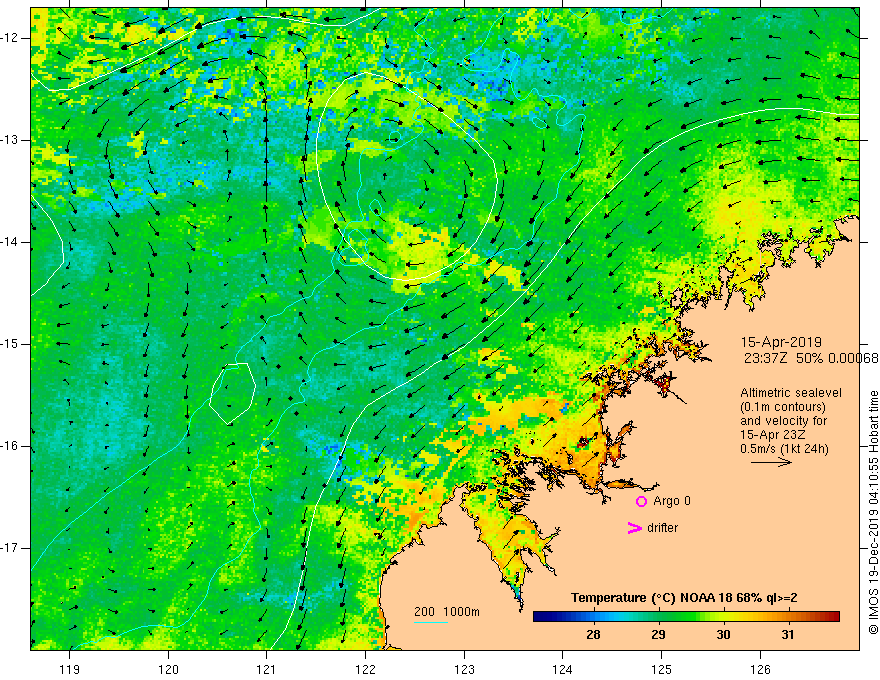Click the longitude axis label 119

pyautogui.click(x=70, y=669)
